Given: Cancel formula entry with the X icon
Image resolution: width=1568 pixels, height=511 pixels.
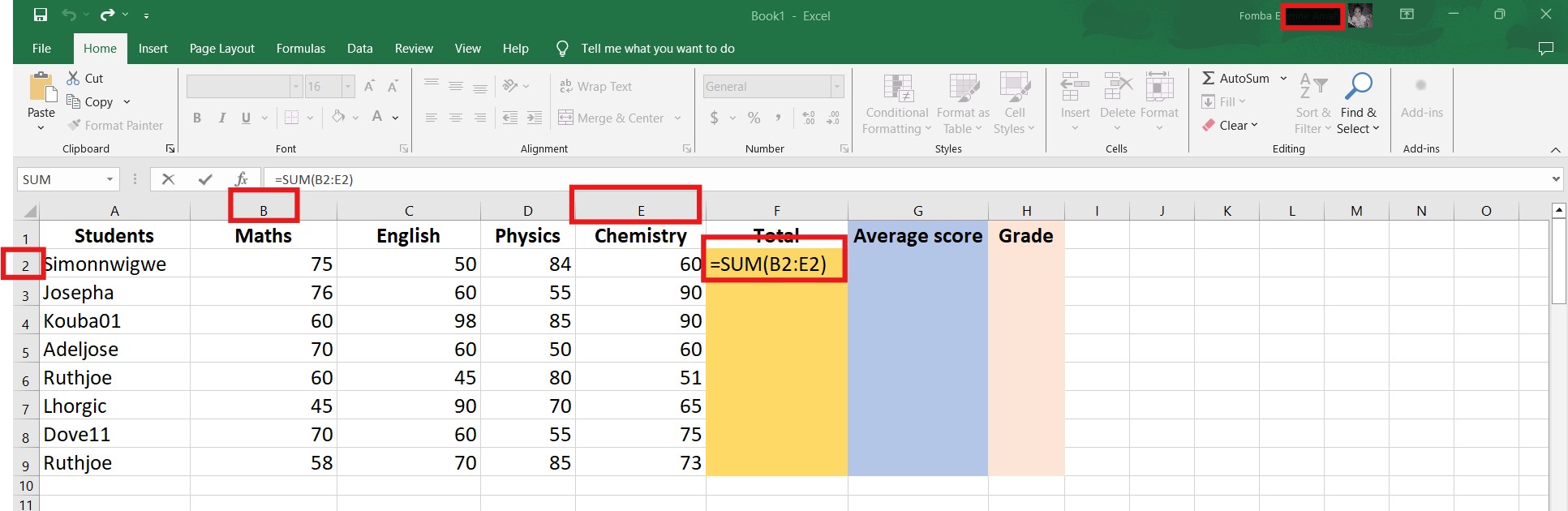Looking at the screenshot, I should coord(168,179).
